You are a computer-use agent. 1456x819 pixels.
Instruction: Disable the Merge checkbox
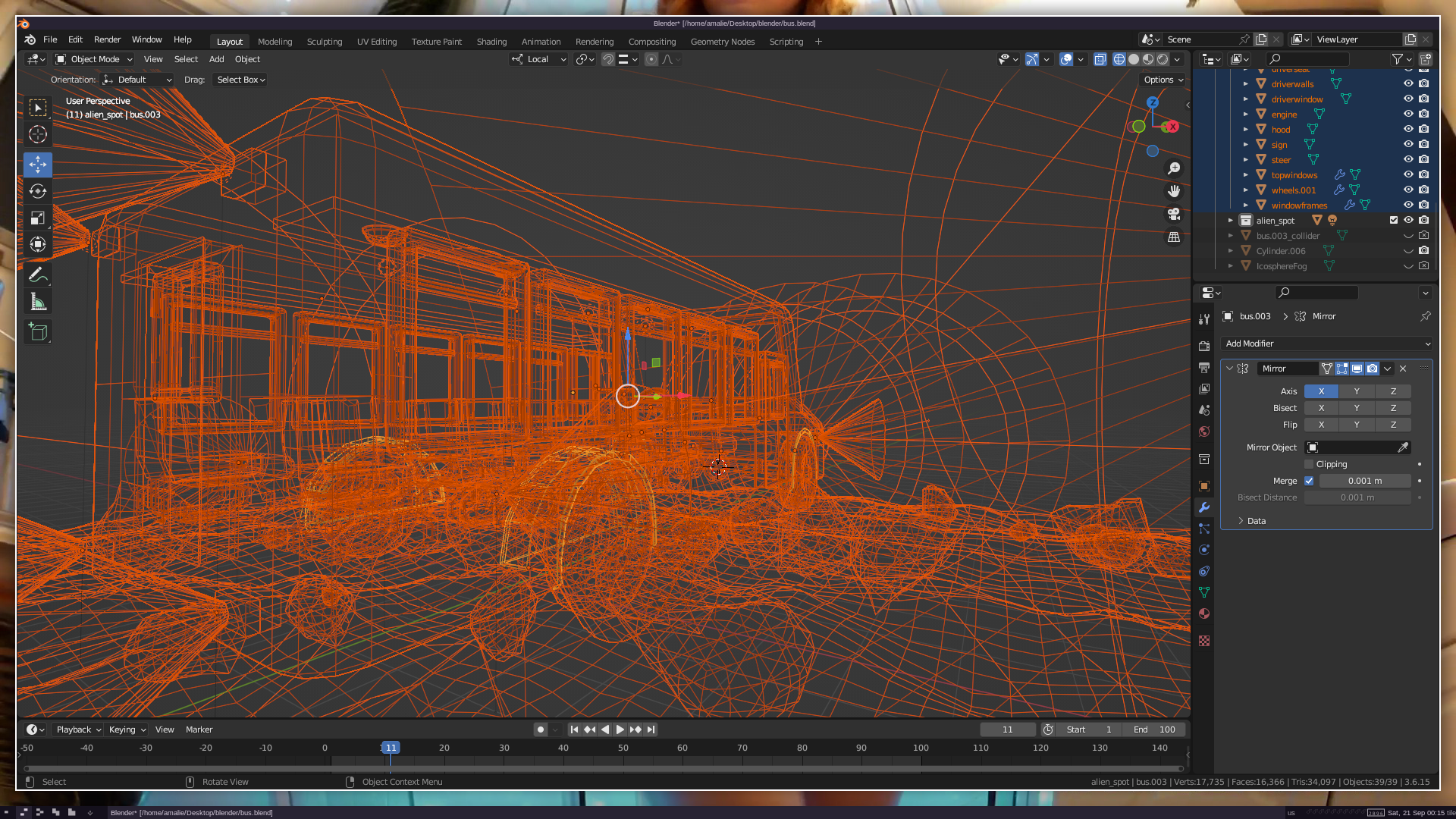pos(1309,481)
